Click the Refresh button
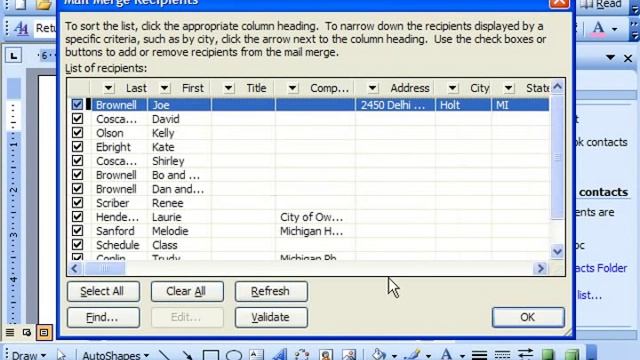The image size is (640, 360). [x=271, y=291]
